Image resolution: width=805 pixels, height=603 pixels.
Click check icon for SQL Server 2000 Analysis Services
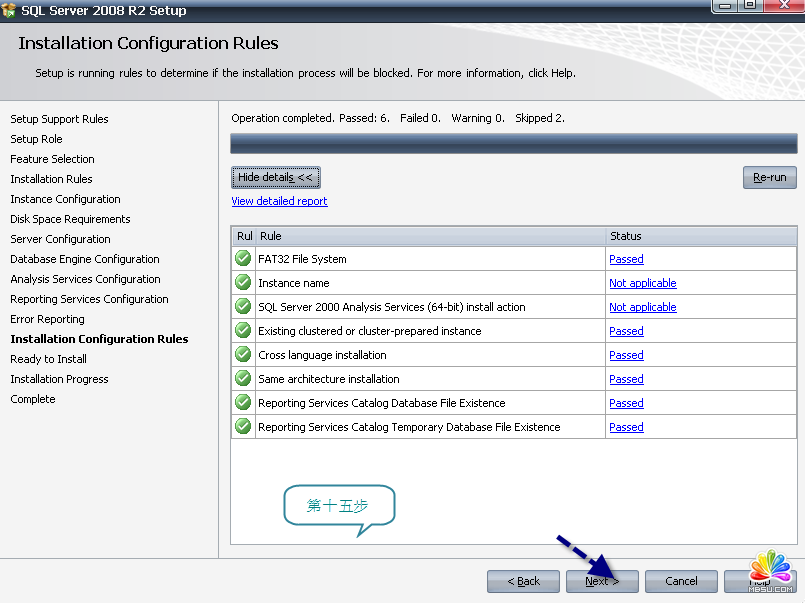click(x=242, y=307)
